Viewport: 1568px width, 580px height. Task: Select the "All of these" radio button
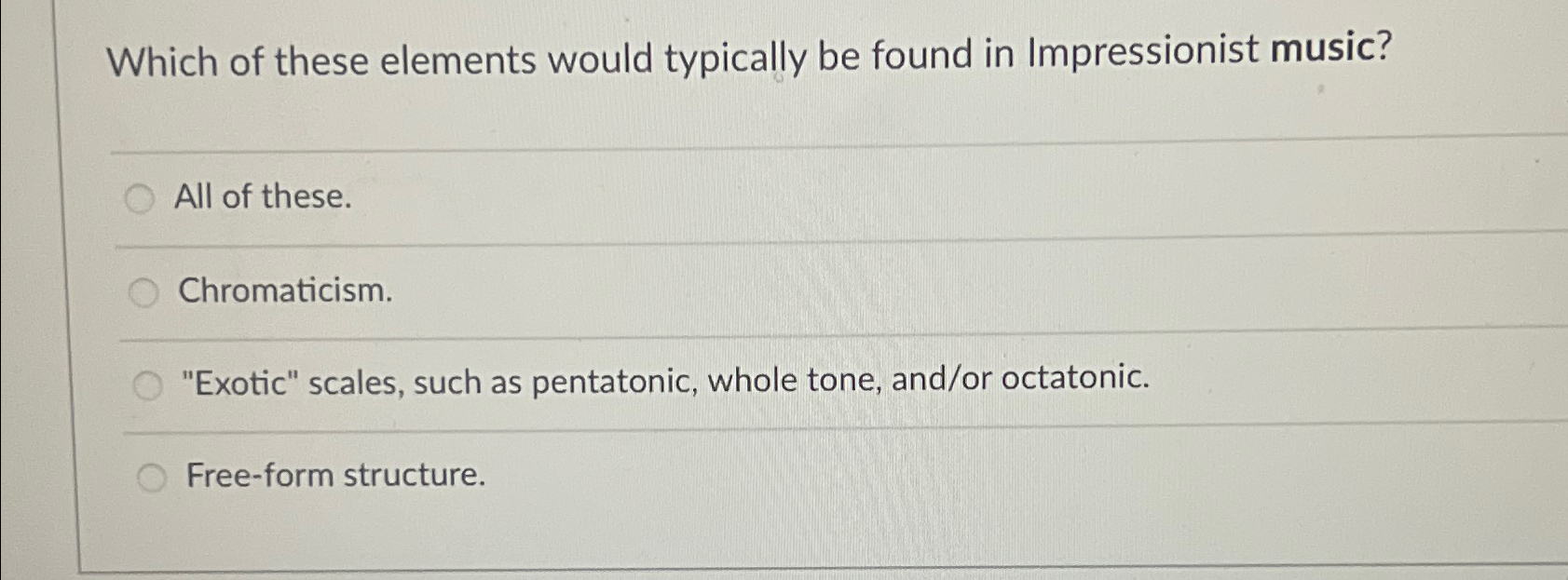(x=142, y=197)
